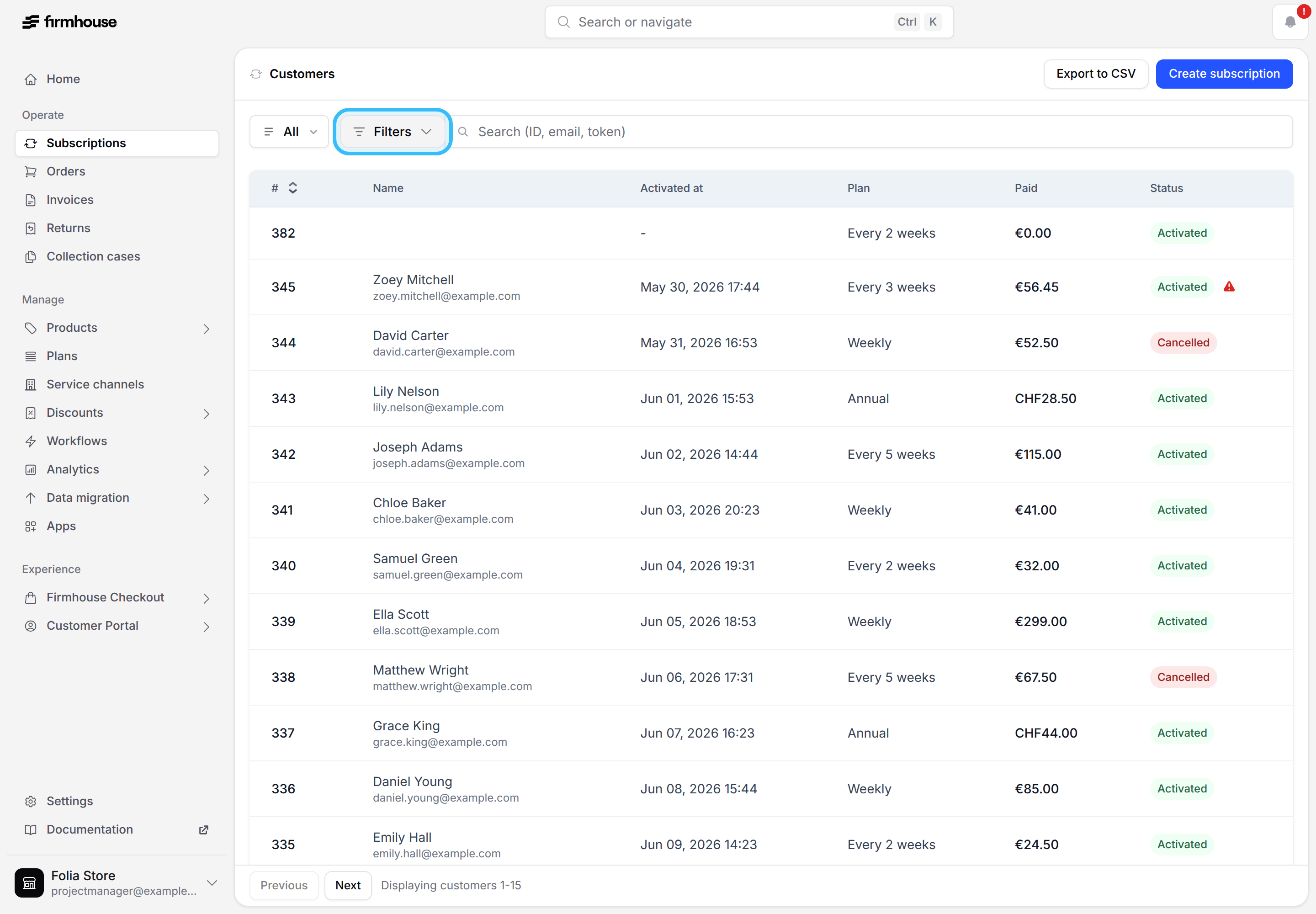The width and height of the screenshot is (1316, 914).
Task: Click the Previous pagination button
Action: [x=284, y=885]
